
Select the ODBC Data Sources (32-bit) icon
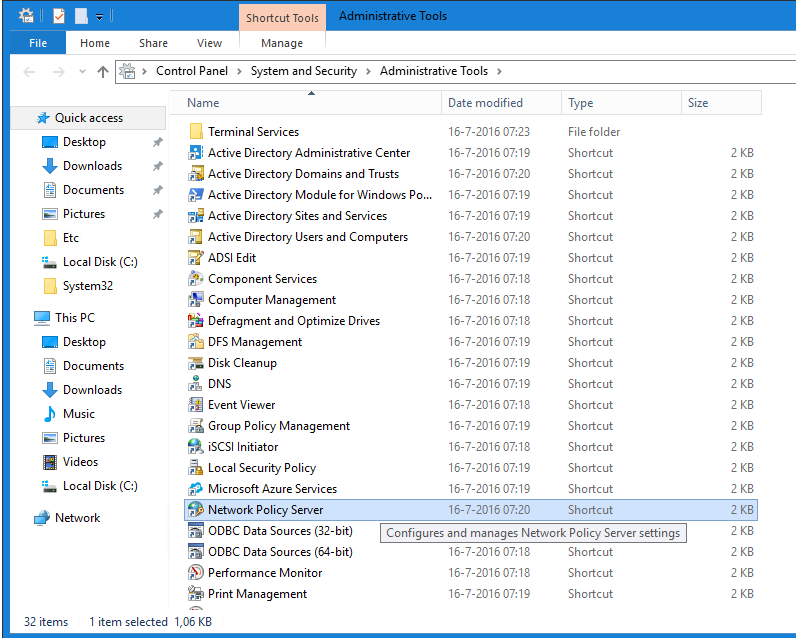pyautogui.click(x=196, y=531)
